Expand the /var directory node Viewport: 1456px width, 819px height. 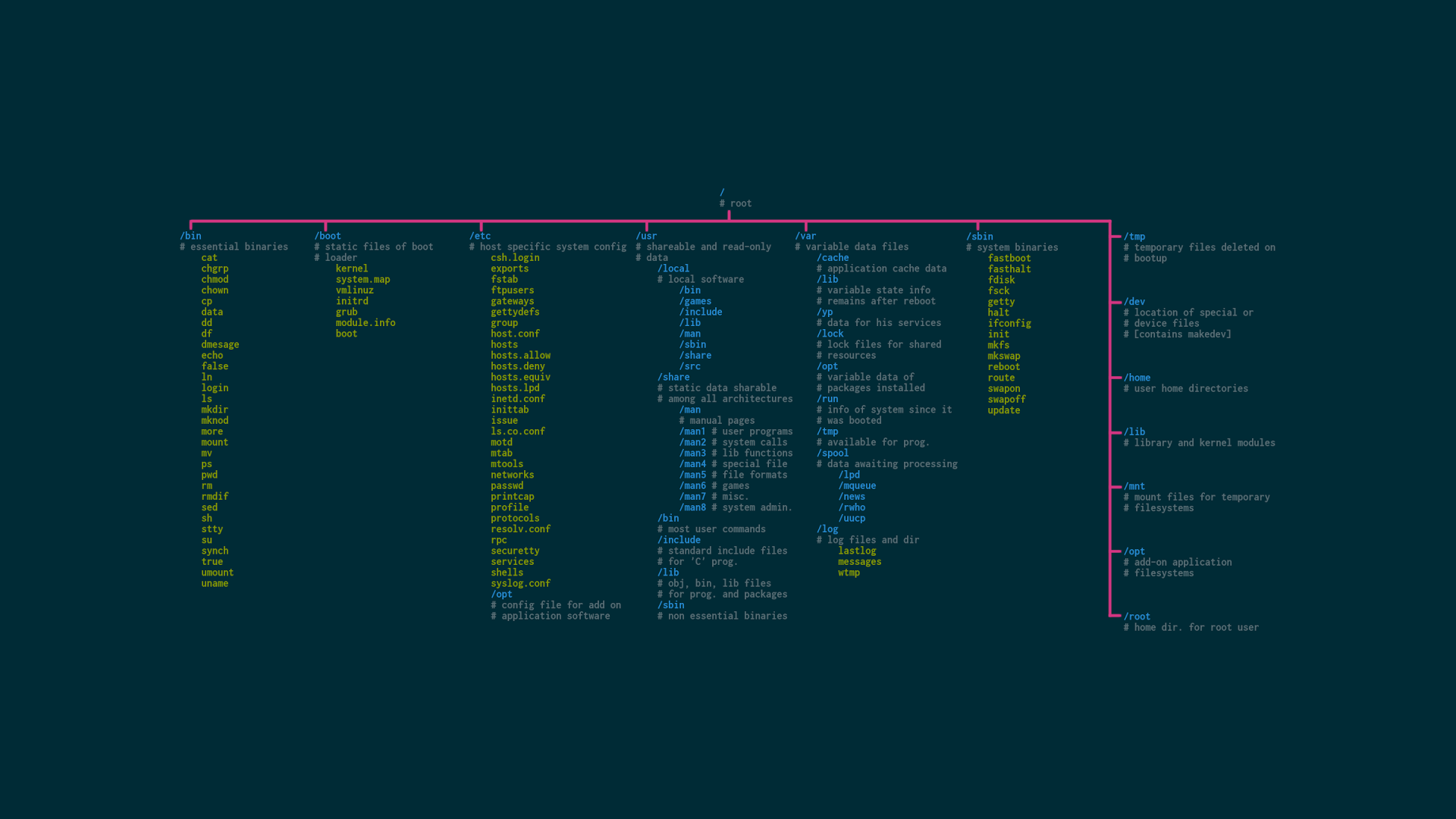point(807,236)
